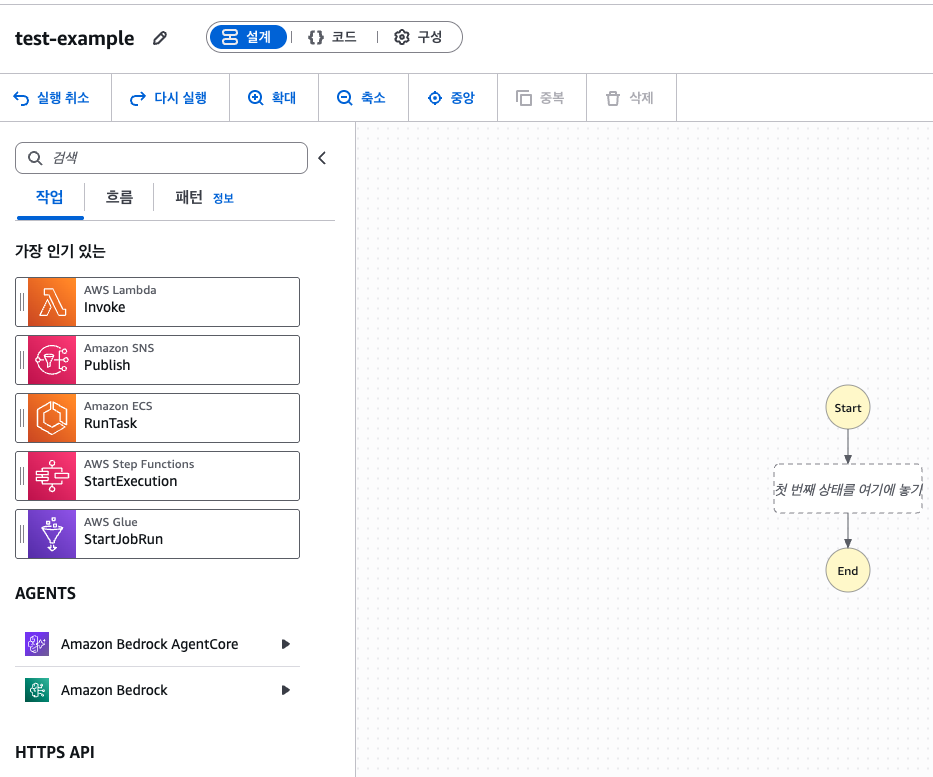Select the AWS Lambda Invoke icon
The width and height of the screenshot is (933, 777).
pyautogui.click(x=52, y=302)
